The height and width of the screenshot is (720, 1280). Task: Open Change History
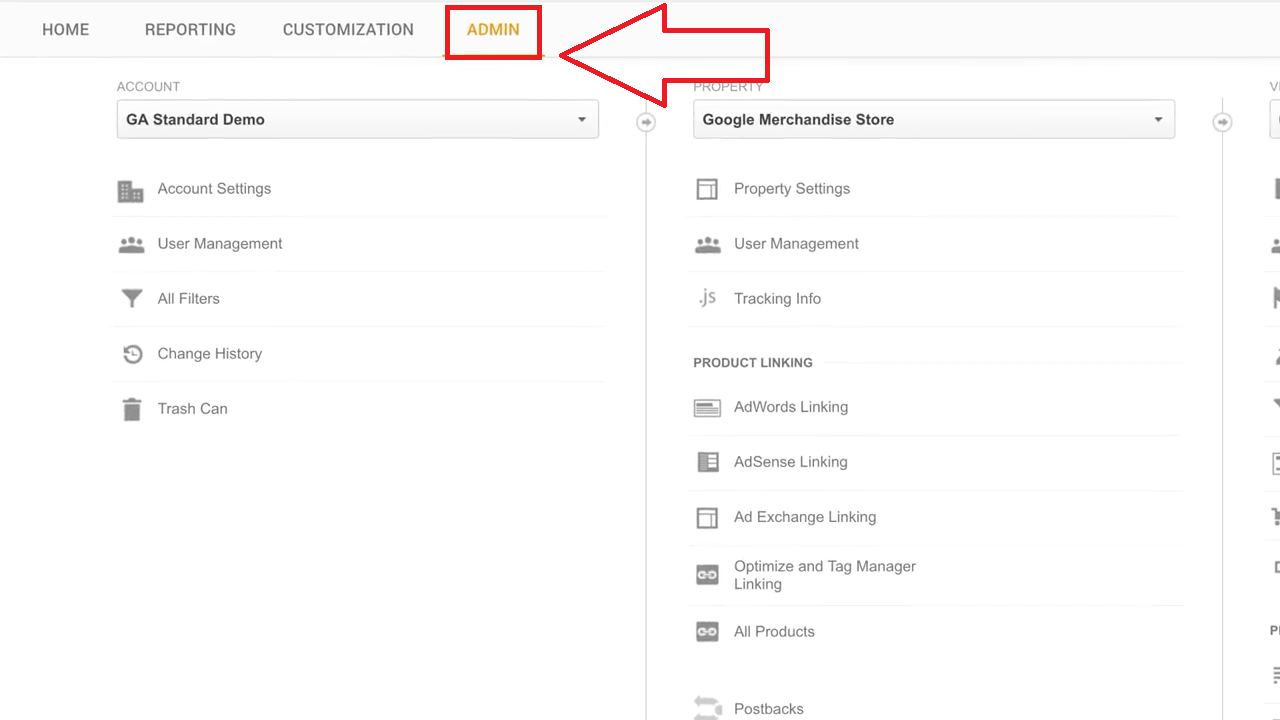pyautogui.click(x=210, y=354)
